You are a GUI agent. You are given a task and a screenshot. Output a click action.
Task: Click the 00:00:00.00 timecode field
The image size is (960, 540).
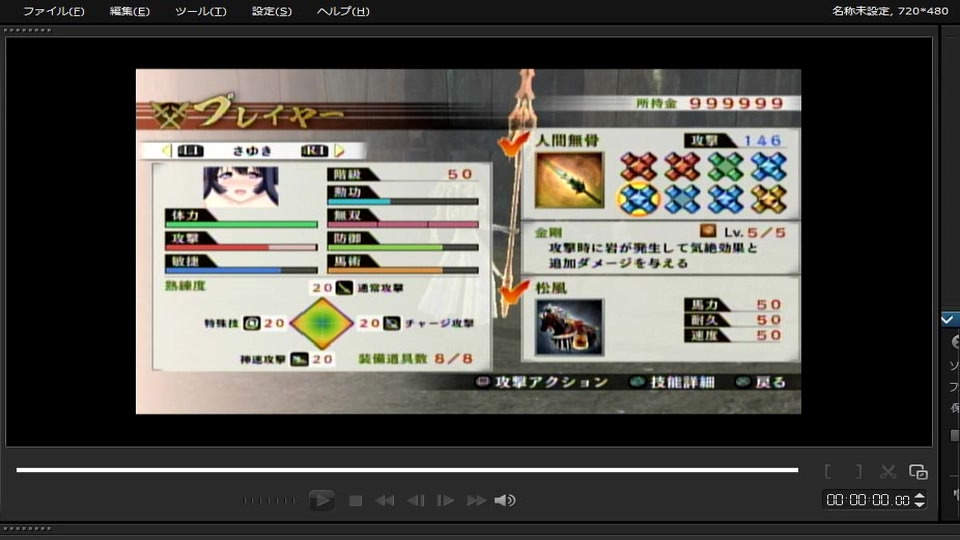pyautogui.click(x=867, y=500)
